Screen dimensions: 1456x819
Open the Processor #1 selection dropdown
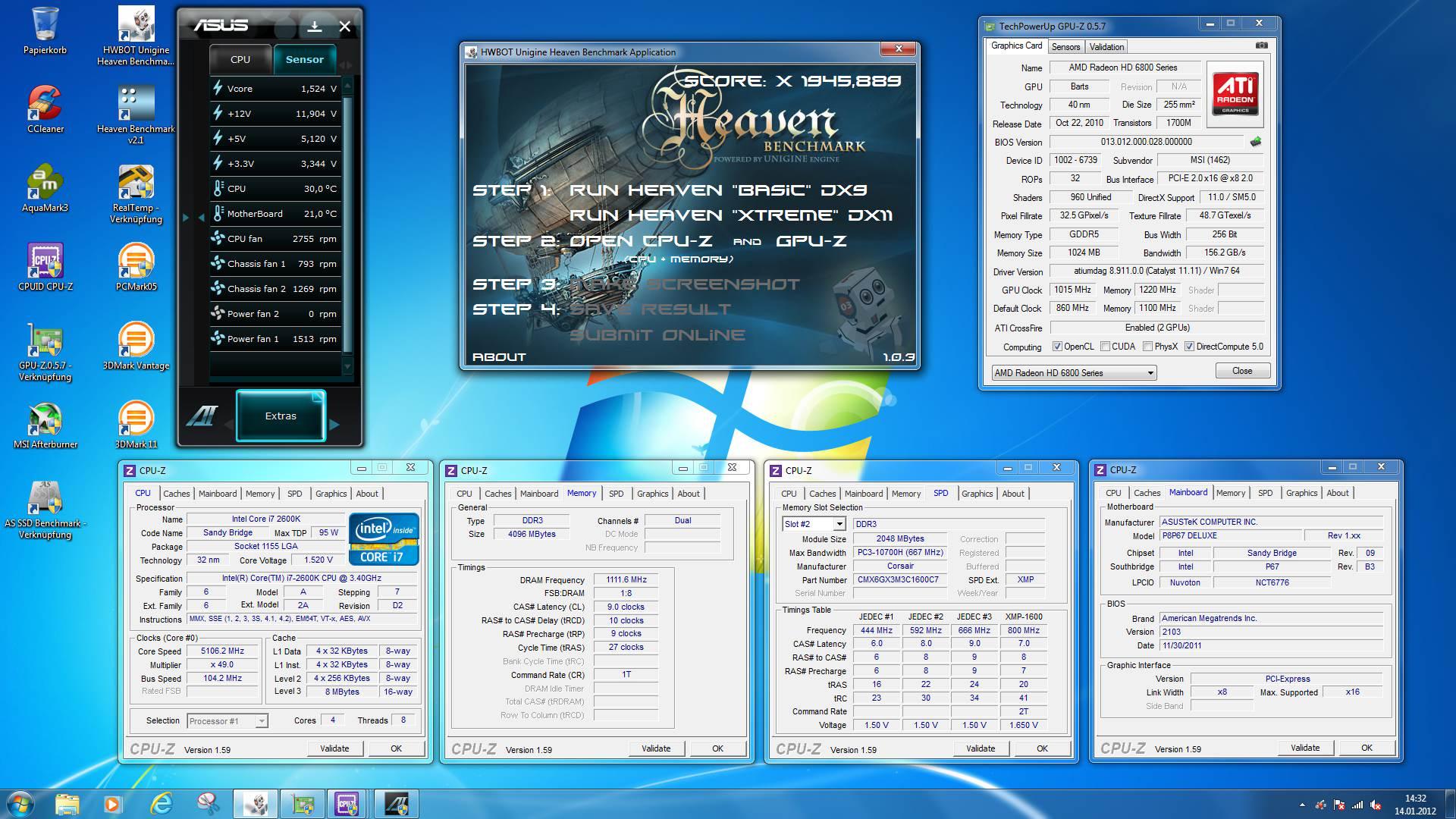tap(227, 721)
